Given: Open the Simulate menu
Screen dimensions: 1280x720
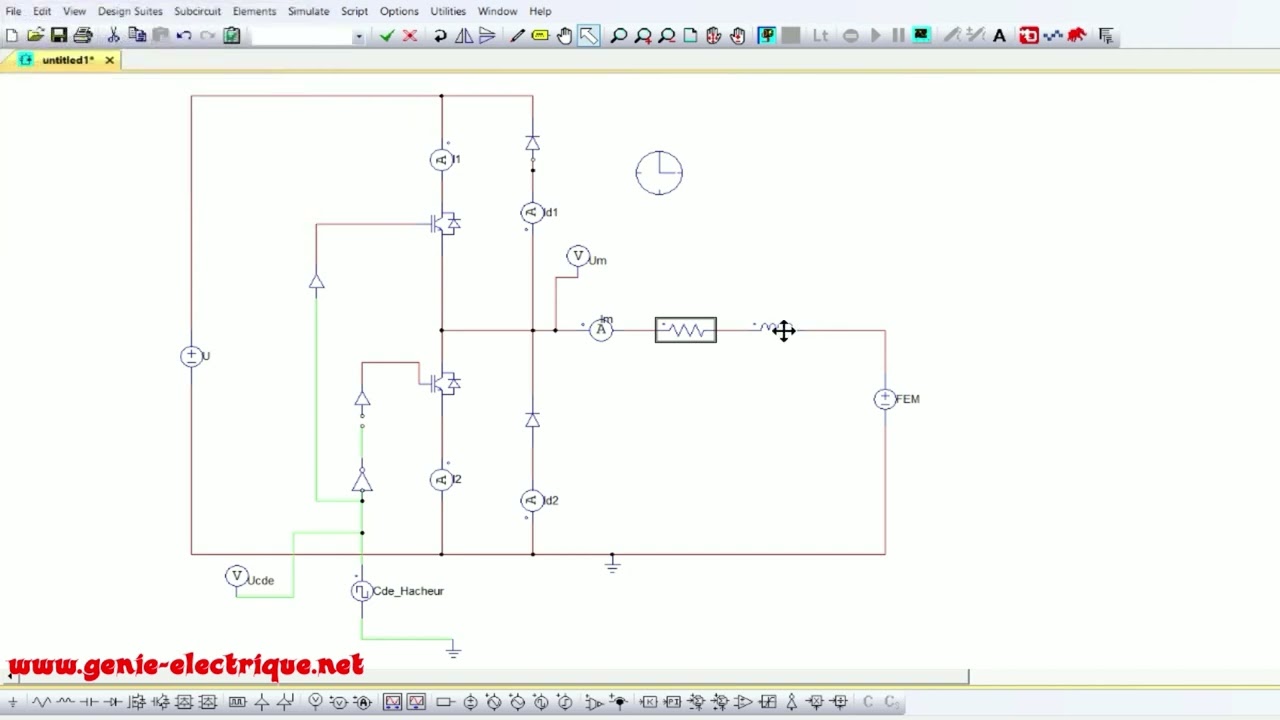Looking at the screenshot, I should pyautogui.click(x=308, y=11).
